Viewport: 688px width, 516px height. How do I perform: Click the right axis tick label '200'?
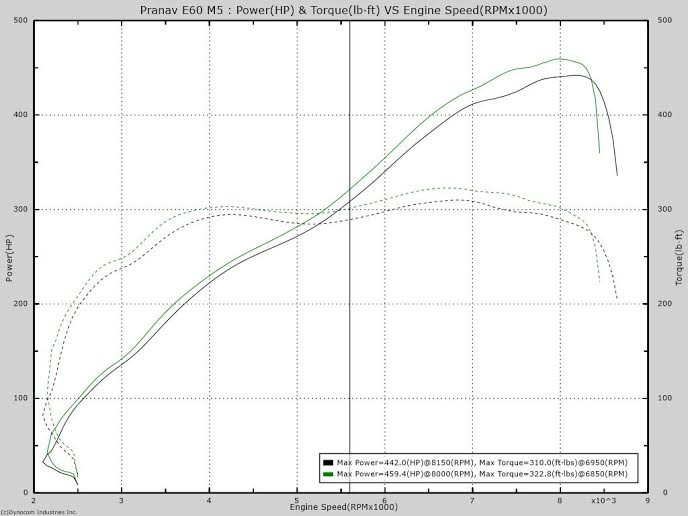pos(665,304)
